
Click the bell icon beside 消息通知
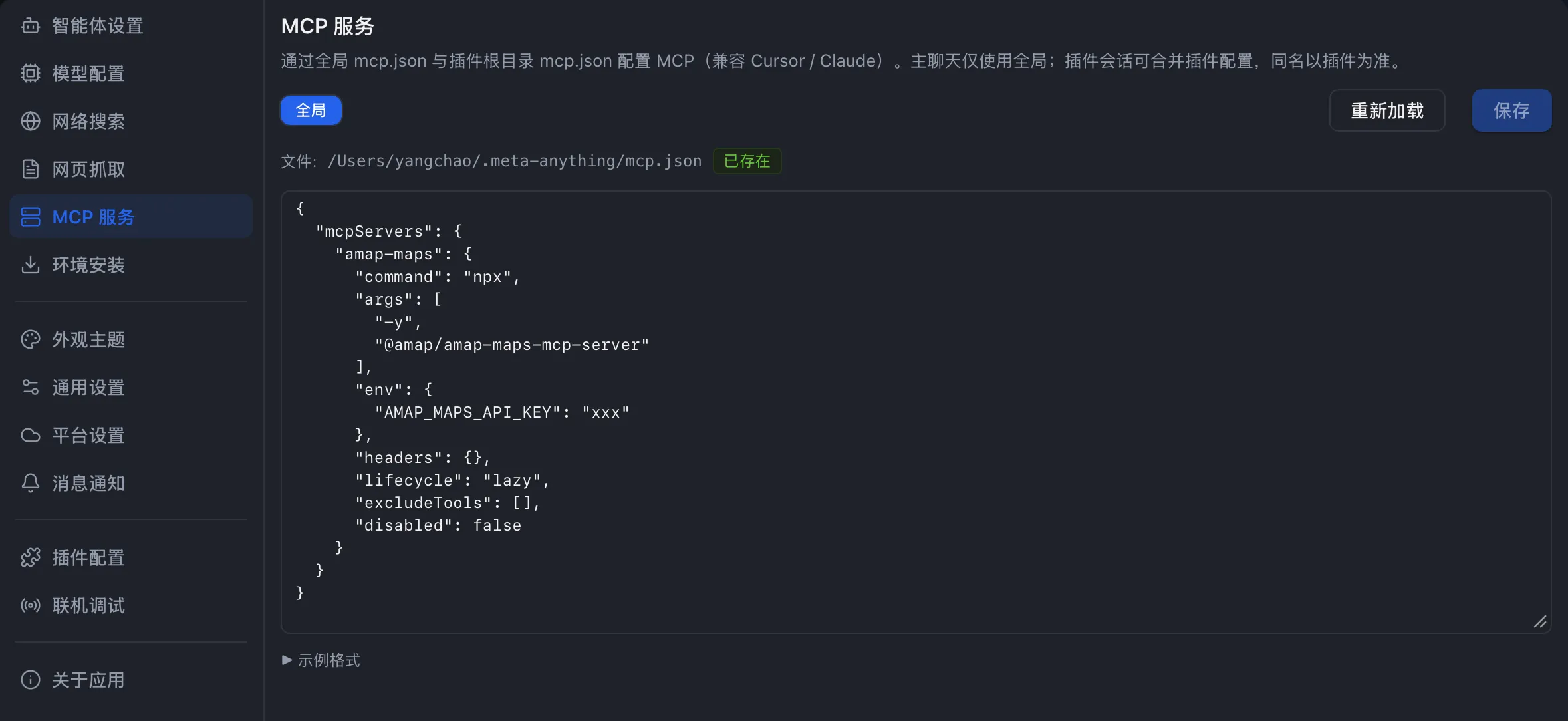(31, 484)
